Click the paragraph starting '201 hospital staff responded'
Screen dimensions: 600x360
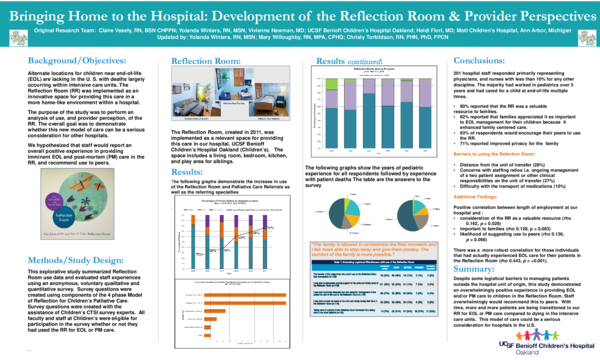(x=514, y=85)
